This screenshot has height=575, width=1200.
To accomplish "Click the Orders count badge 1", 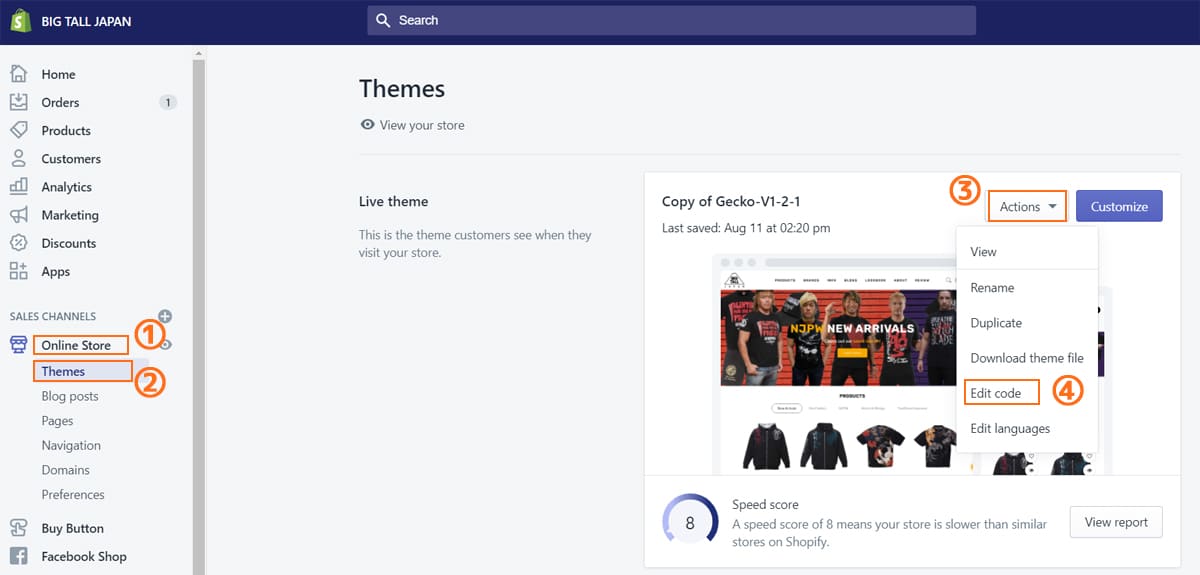I will pos(167,102).
